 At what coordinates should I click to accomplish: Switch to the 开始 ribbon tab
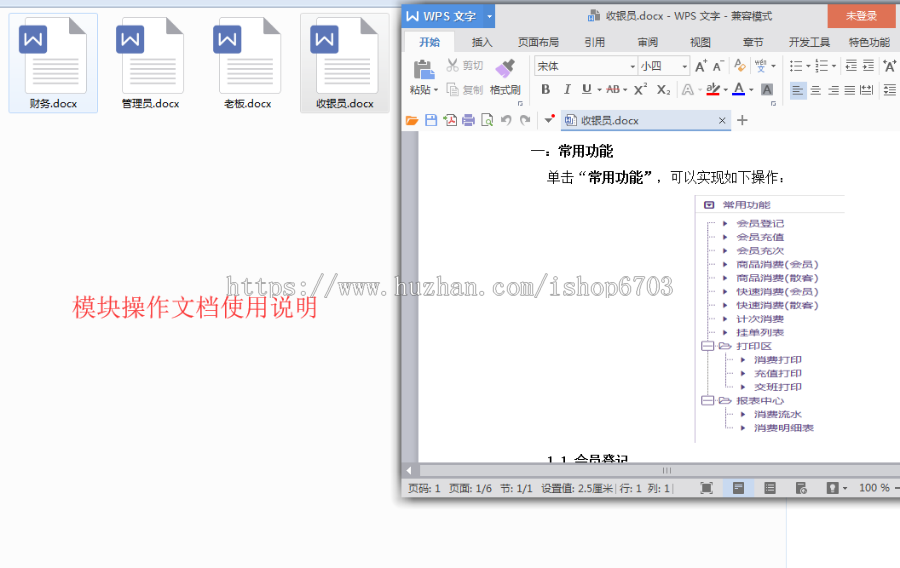tap(429, 42)
